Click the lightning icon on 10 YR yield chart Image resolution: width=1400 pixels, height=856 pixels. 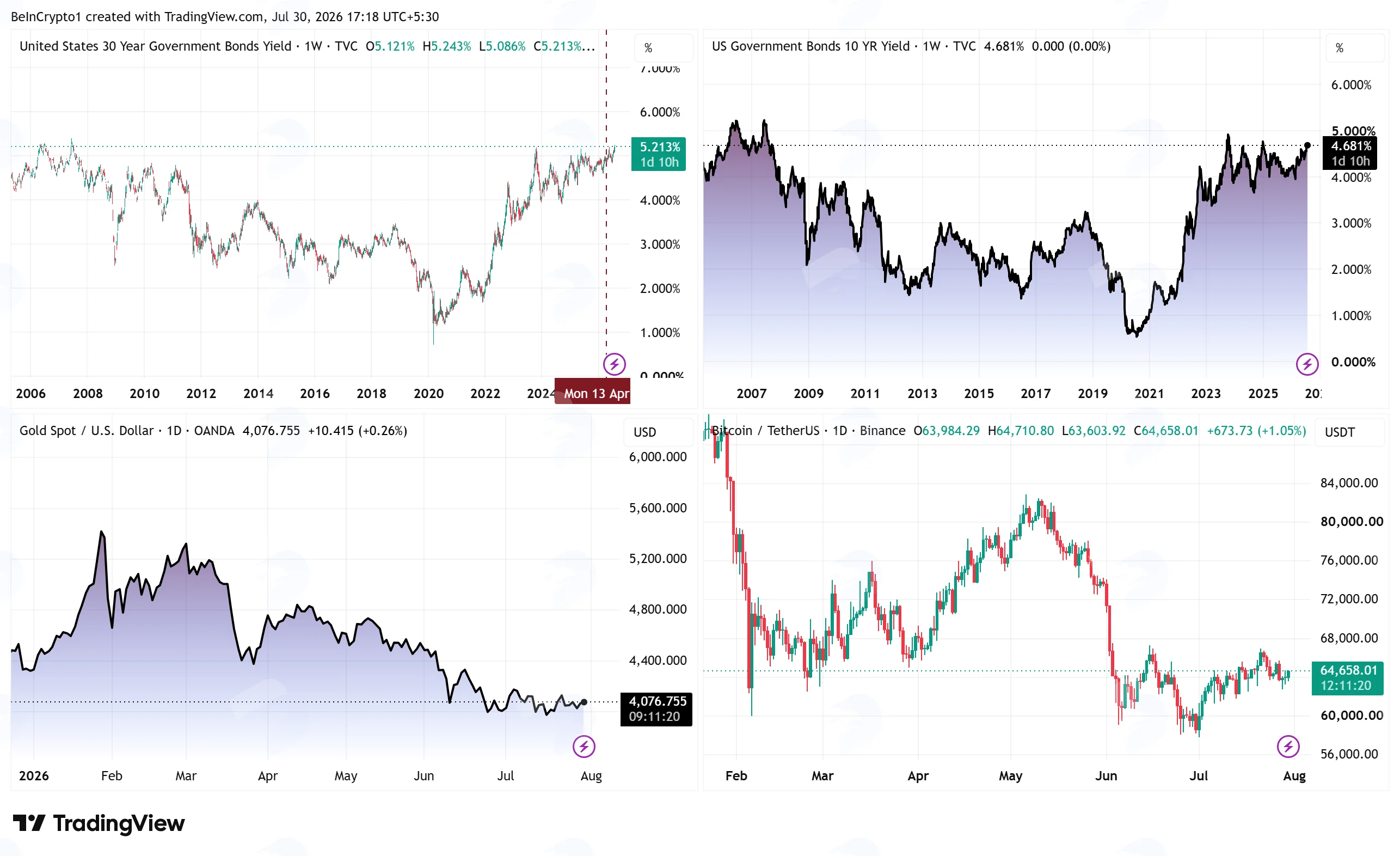[x=1307, y=364]
